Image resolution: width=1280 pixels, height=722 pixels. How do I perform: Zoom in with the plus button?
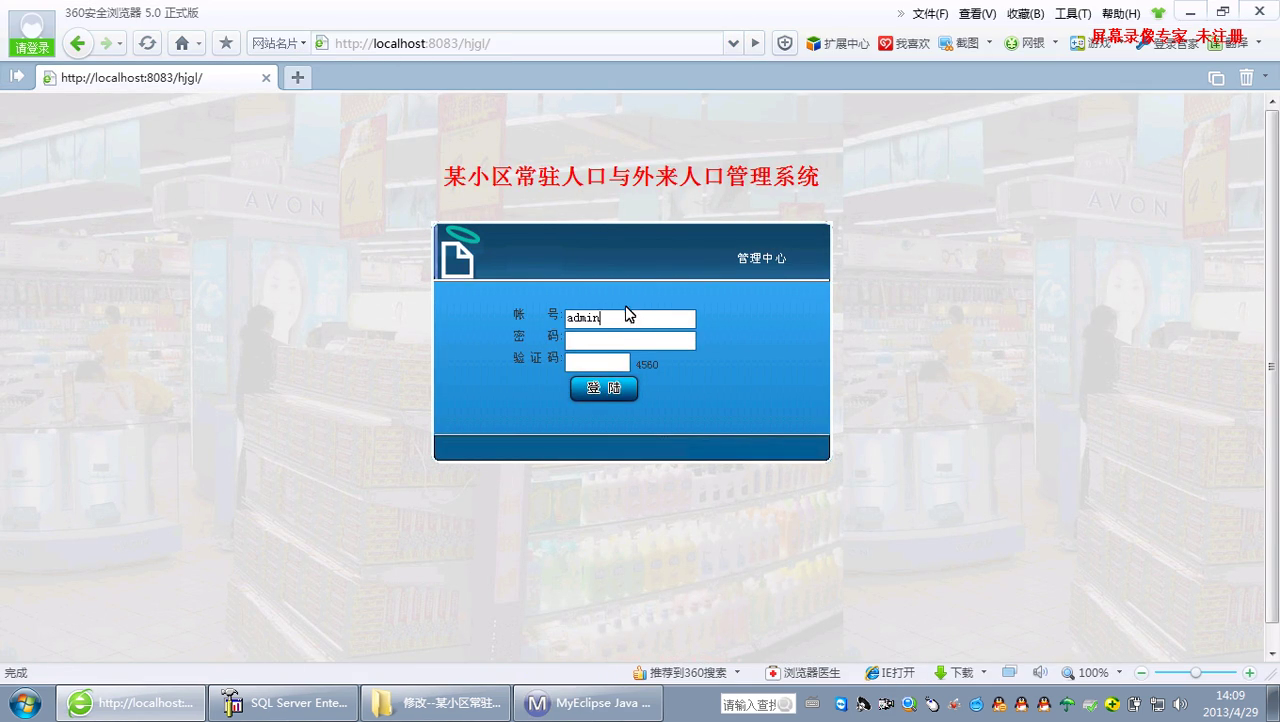pos(1249,673)
